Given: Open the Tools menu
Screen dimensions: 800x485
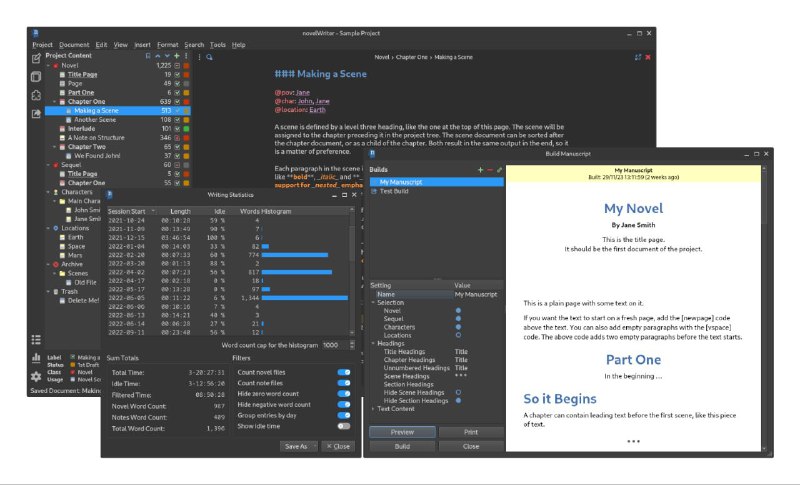Looking at the screenshot, I should pyautogui.click(x=217, y=45).
